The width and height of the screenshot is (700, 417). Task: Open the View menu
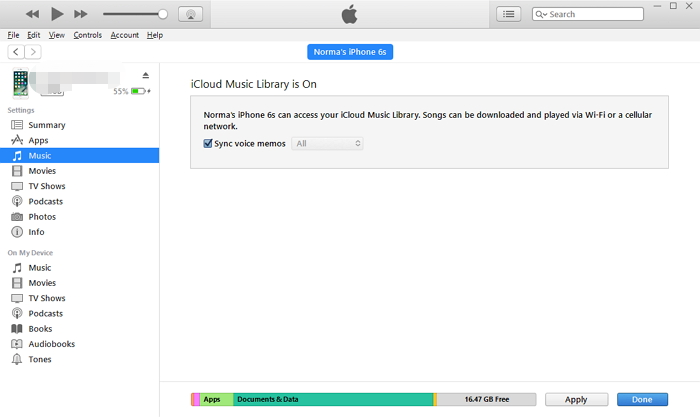click(x=57, y=35)
